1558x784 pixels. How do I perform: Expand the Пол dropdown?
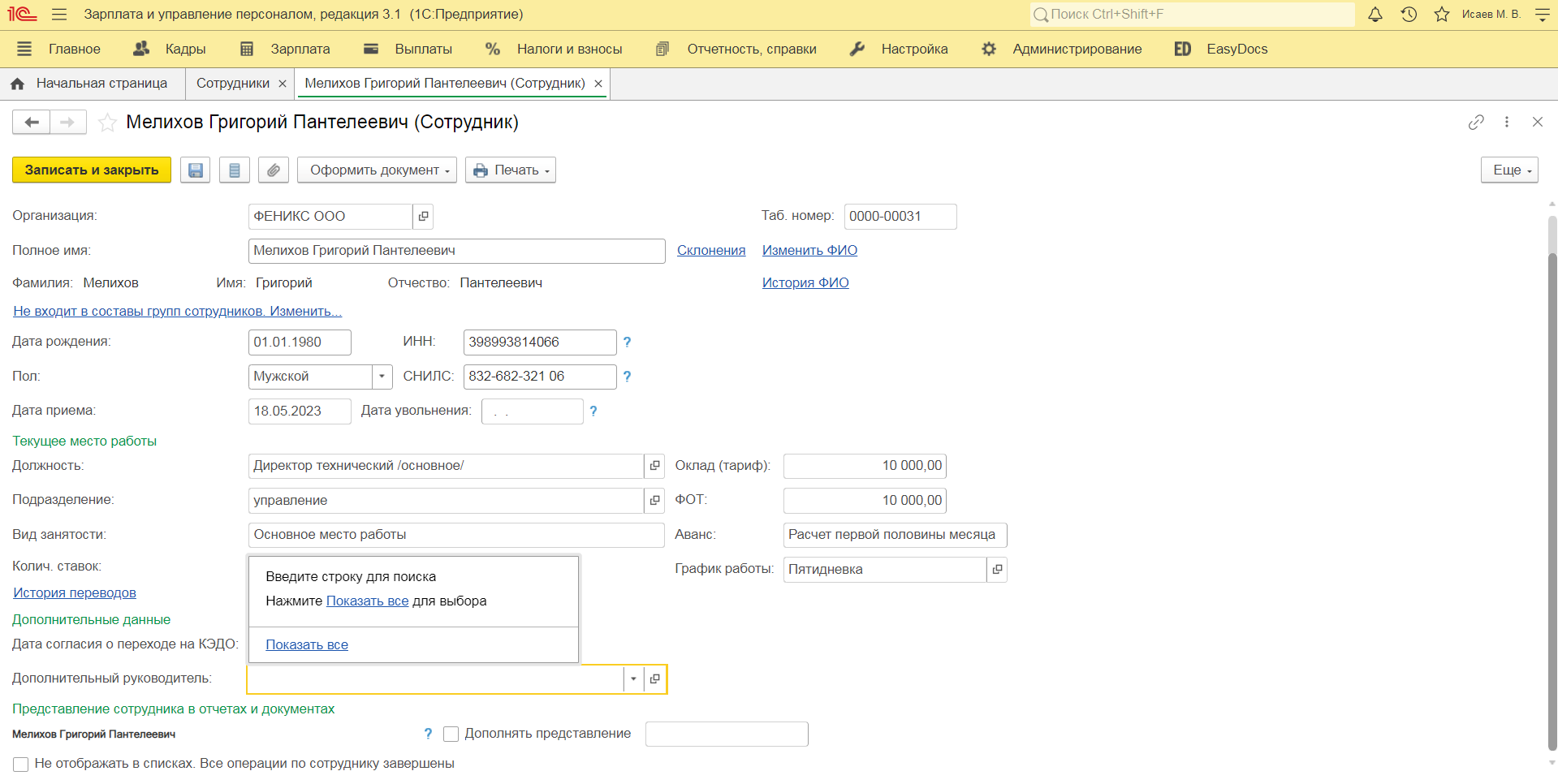click(382, 377)
